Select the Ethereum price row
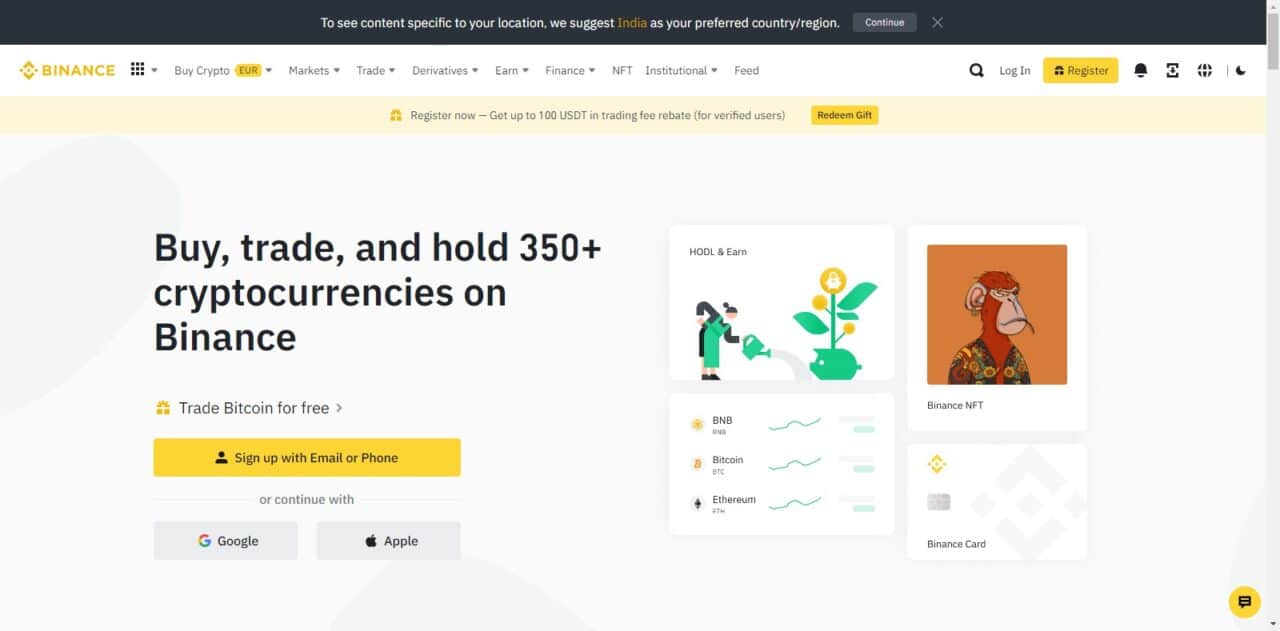 tap(782, 503)
